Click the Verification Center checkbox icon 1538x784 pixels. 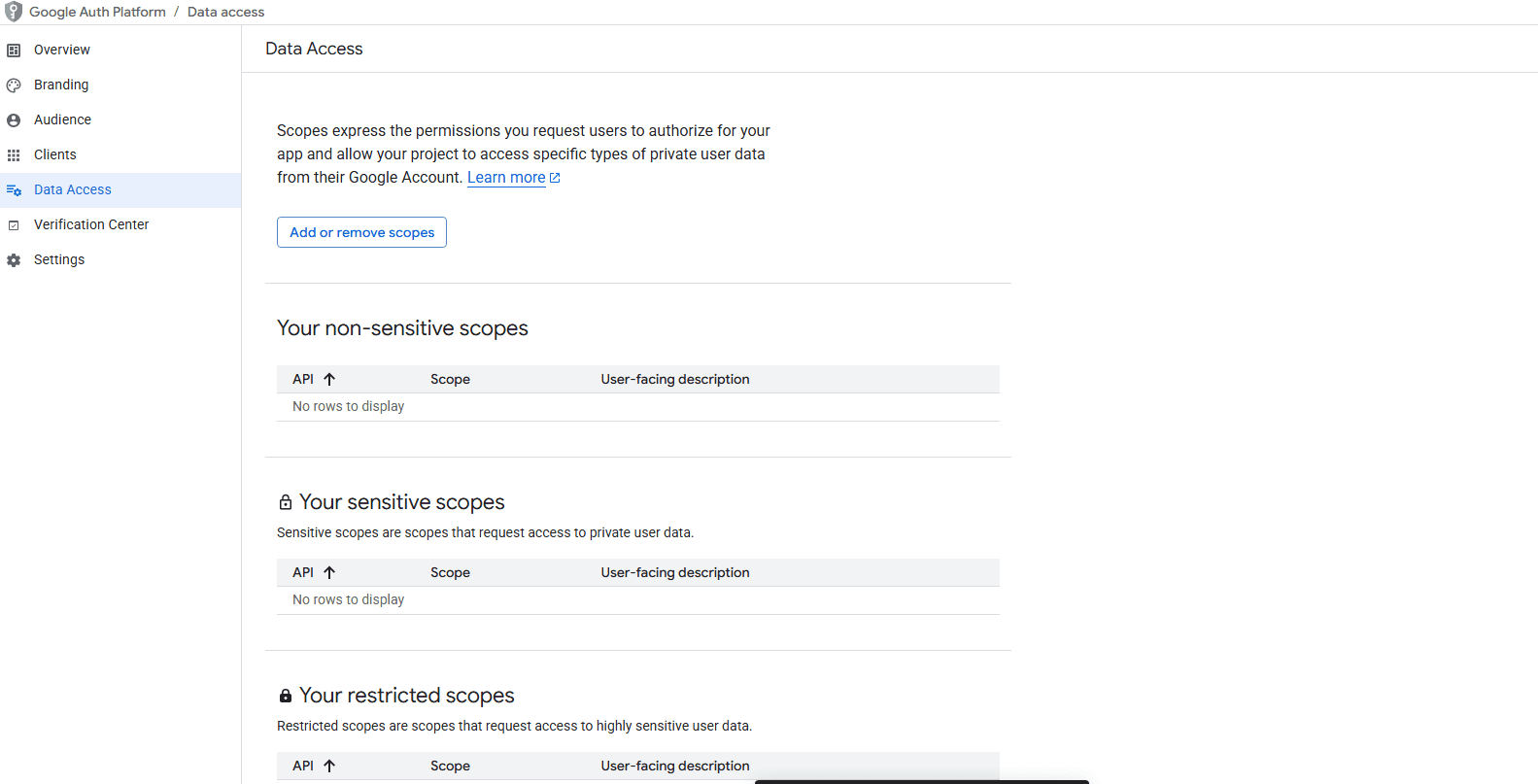(14, 225)
